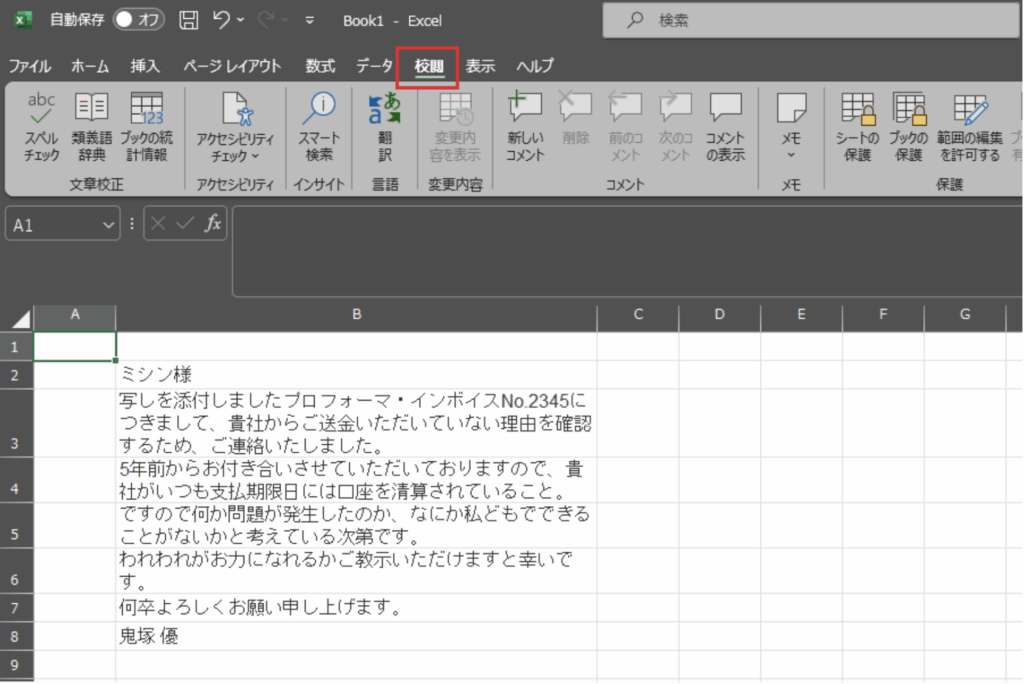Click 変更内容を表示 show changes
Screen dimensions: 1024x684
pyautogui.click(x=455, y=127)
